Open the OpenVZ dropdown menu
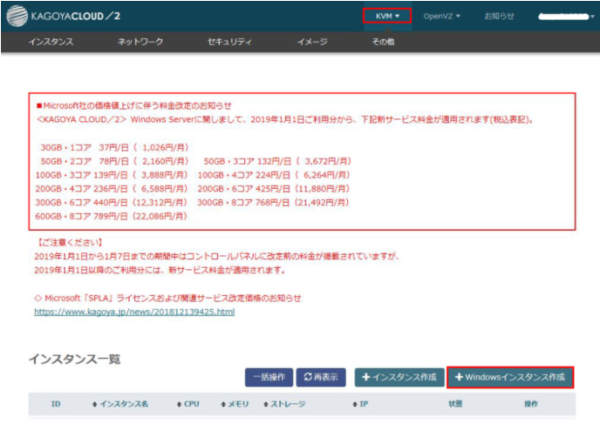Screen dimensions: 600x430 442,16
